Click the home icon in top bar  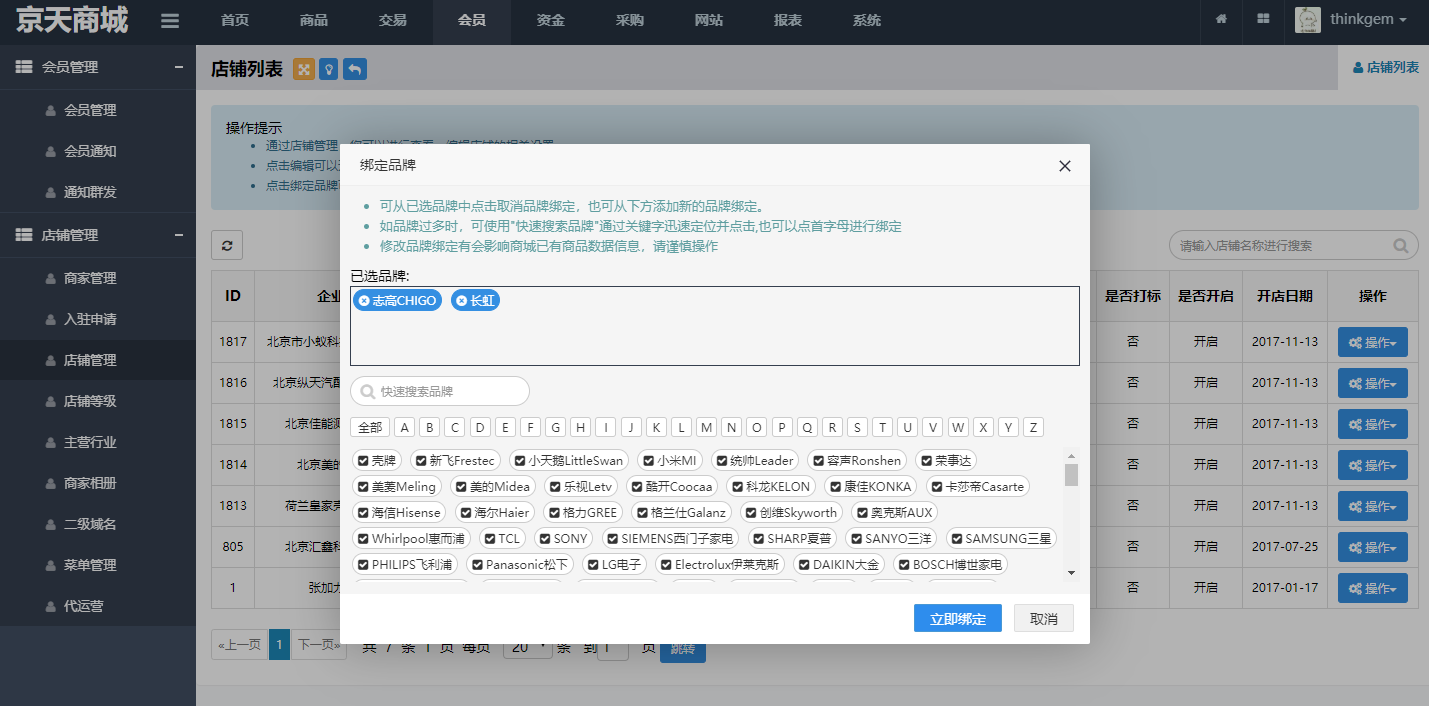tap(1221, 19)
